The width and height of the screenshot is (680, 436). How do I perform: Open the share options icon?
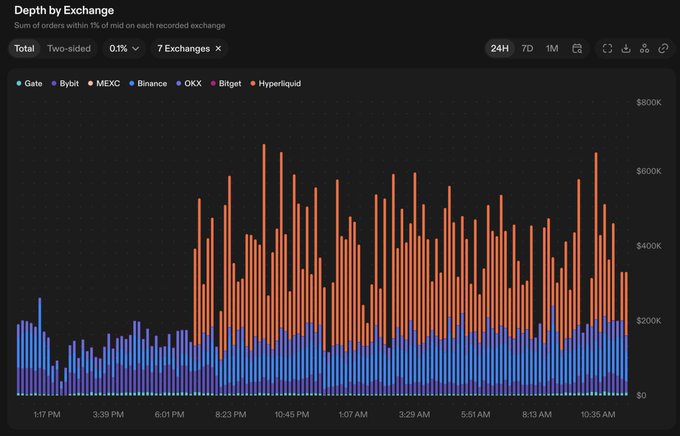(x=644, y=49)
